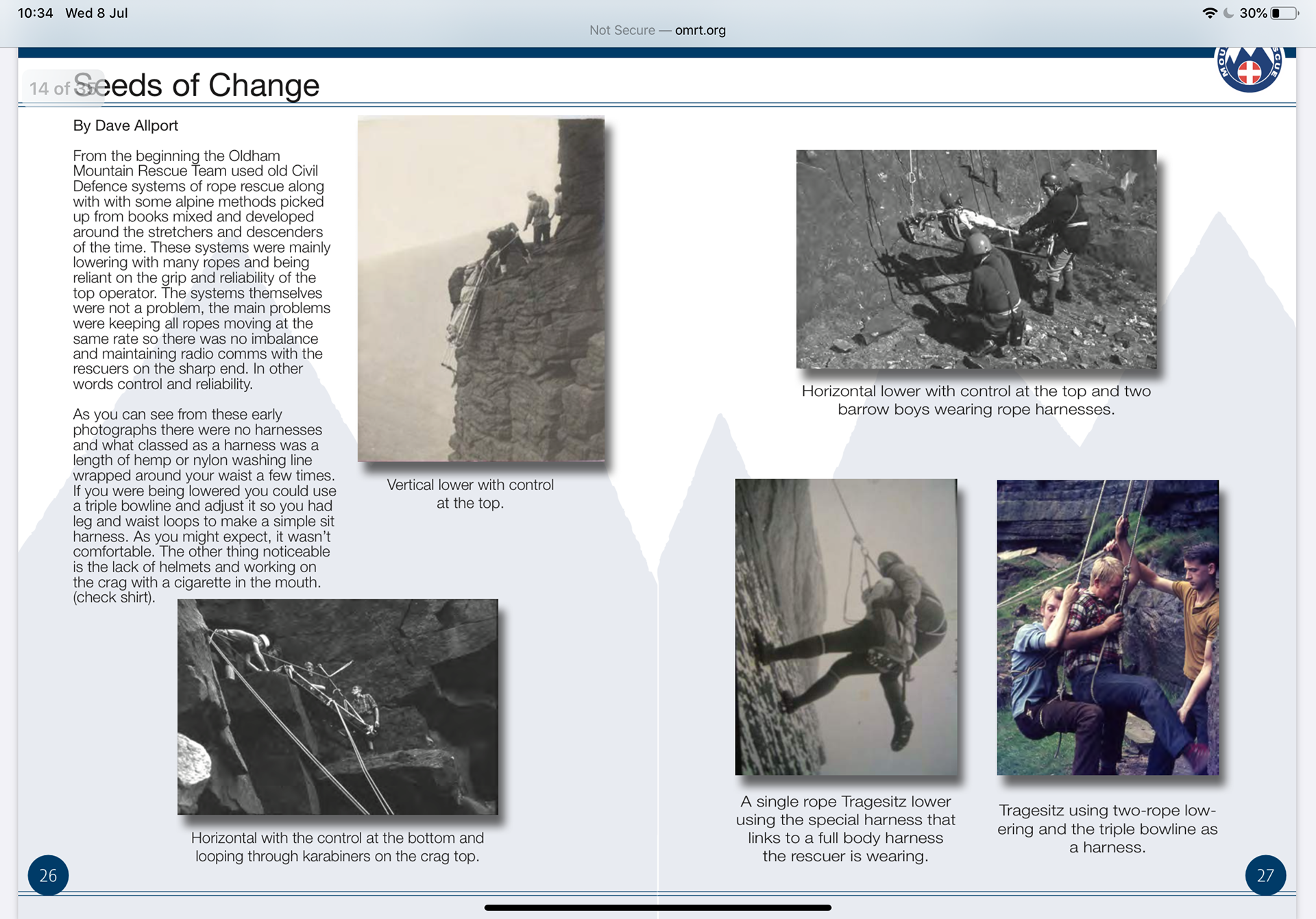Viewport: 1316px width, 919px height.
Task: Click the mountain rescue logo badge
Action: coord(1249,69)
